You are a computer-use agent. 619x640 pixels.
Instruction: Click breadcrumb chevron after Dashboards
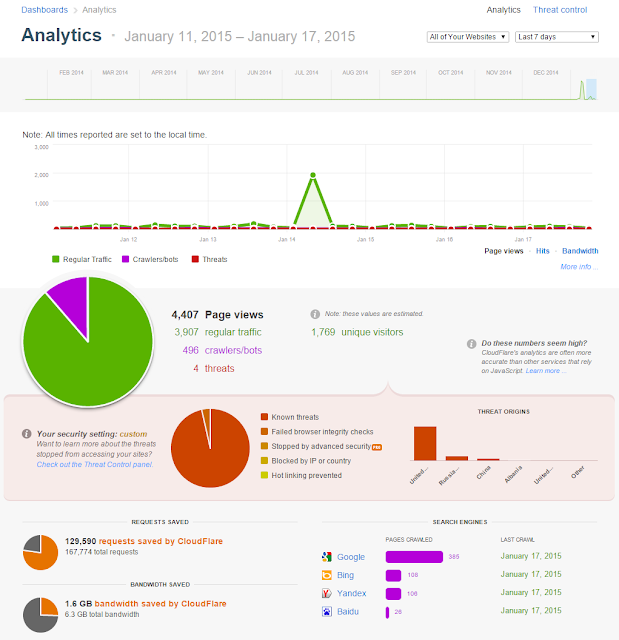coord(75,10)
